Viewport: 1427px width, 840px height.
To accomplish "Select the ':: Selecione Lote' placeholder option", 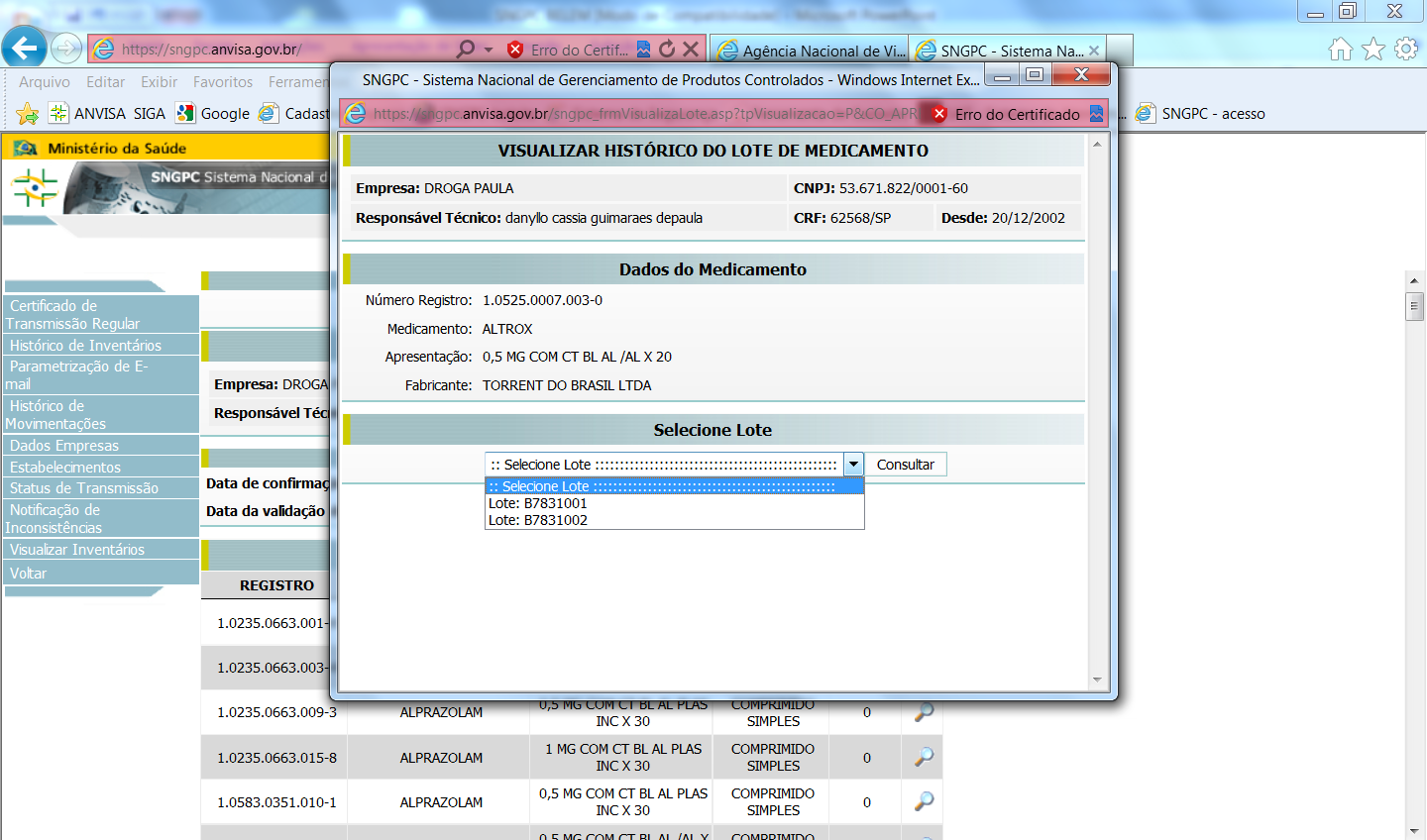I will [674, 486].
